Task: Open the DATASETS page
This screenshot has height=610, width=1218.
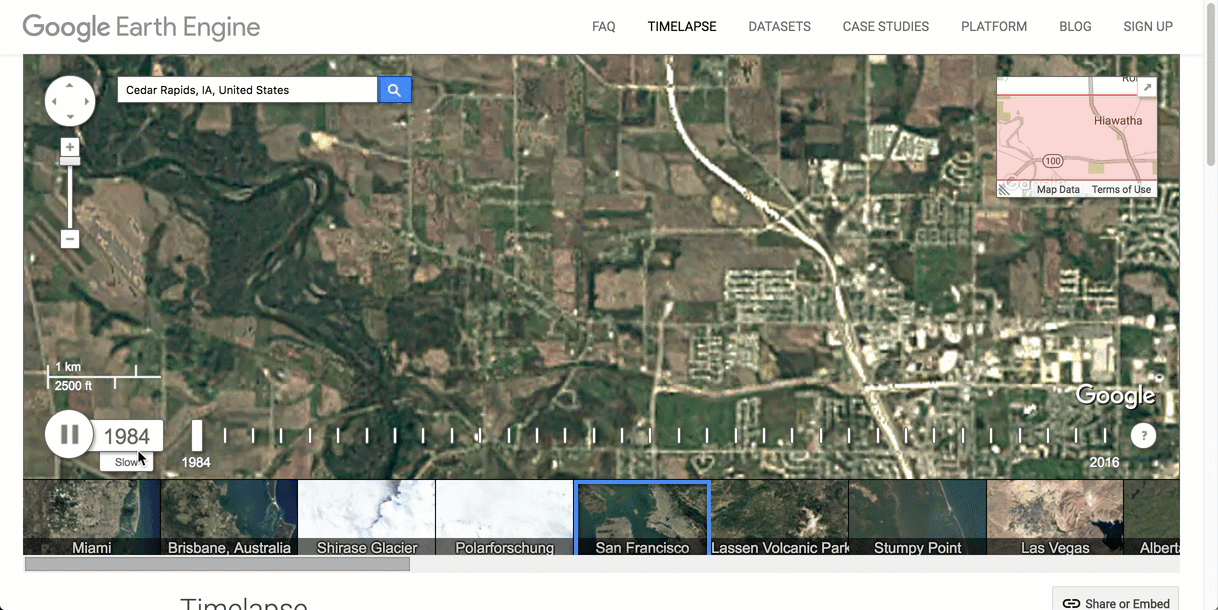Action: click(x=780, y=27)
